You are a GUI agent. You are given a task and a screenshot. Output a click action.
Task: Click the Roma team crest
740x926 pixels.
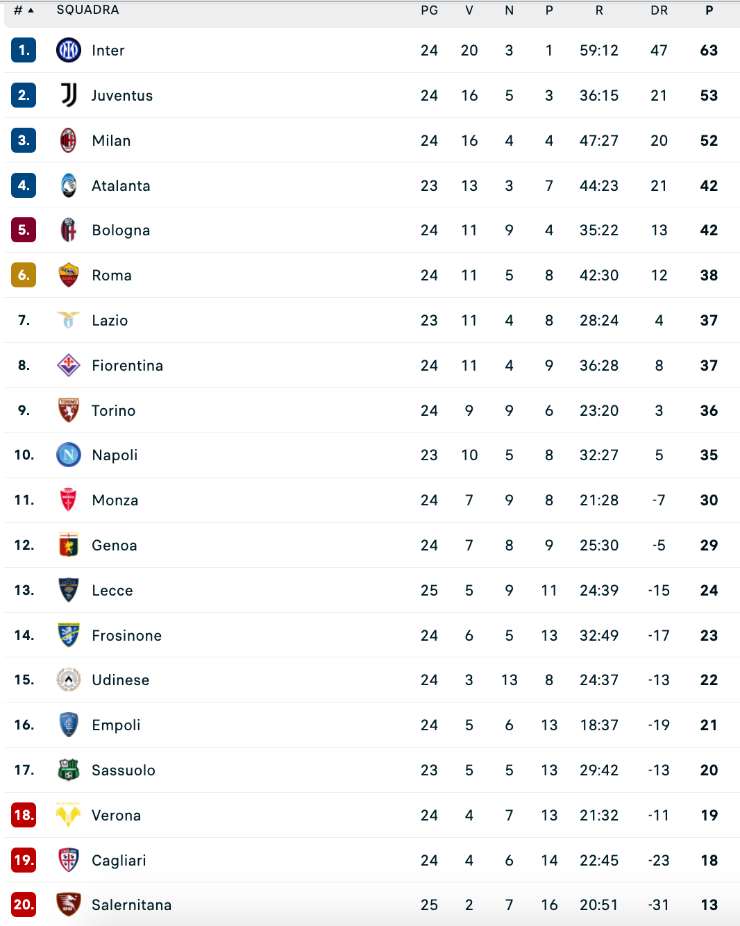click(68, 275)
